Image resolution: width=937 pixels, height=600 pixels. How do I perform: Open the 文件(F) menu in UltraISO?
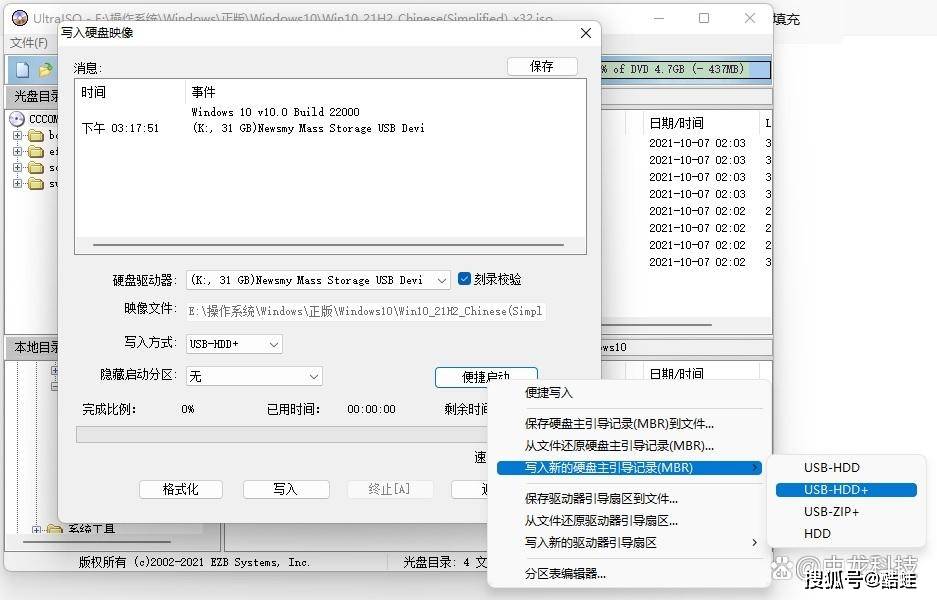click(x=29, y=42)
